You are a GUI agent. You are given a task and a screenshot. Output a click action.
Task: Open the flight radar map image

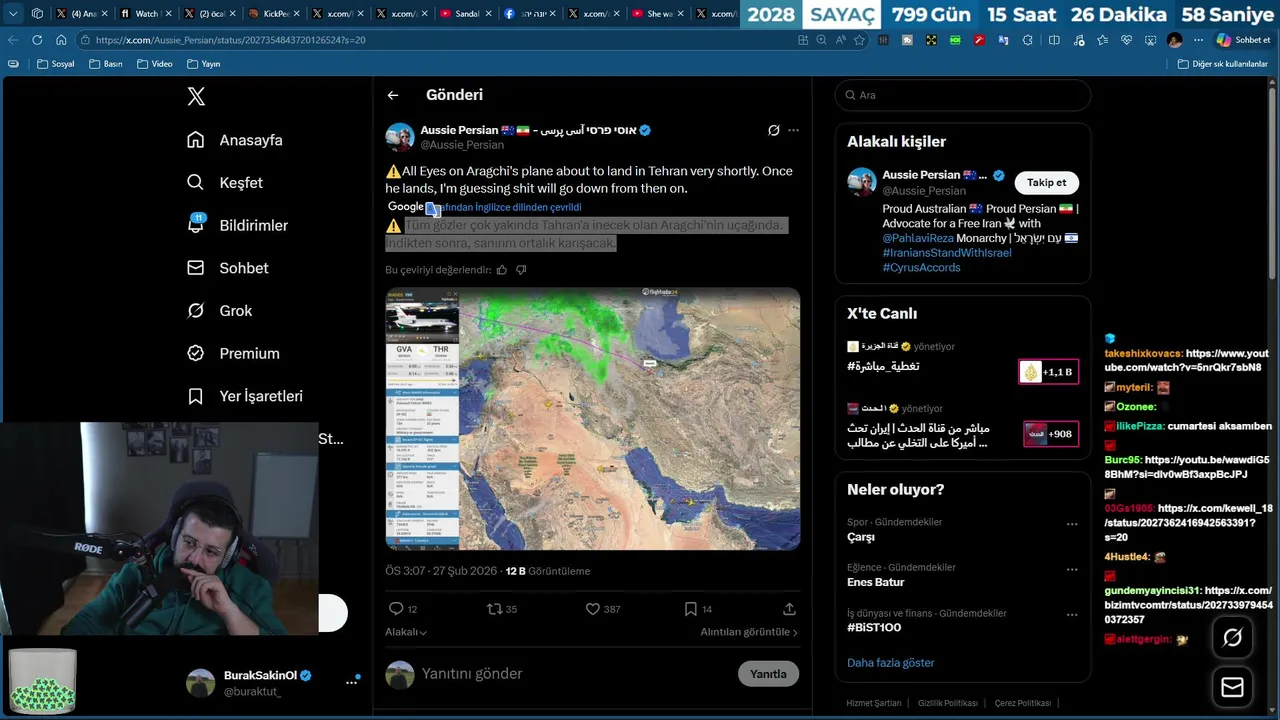pyautogui.click(x=593, y=419)
